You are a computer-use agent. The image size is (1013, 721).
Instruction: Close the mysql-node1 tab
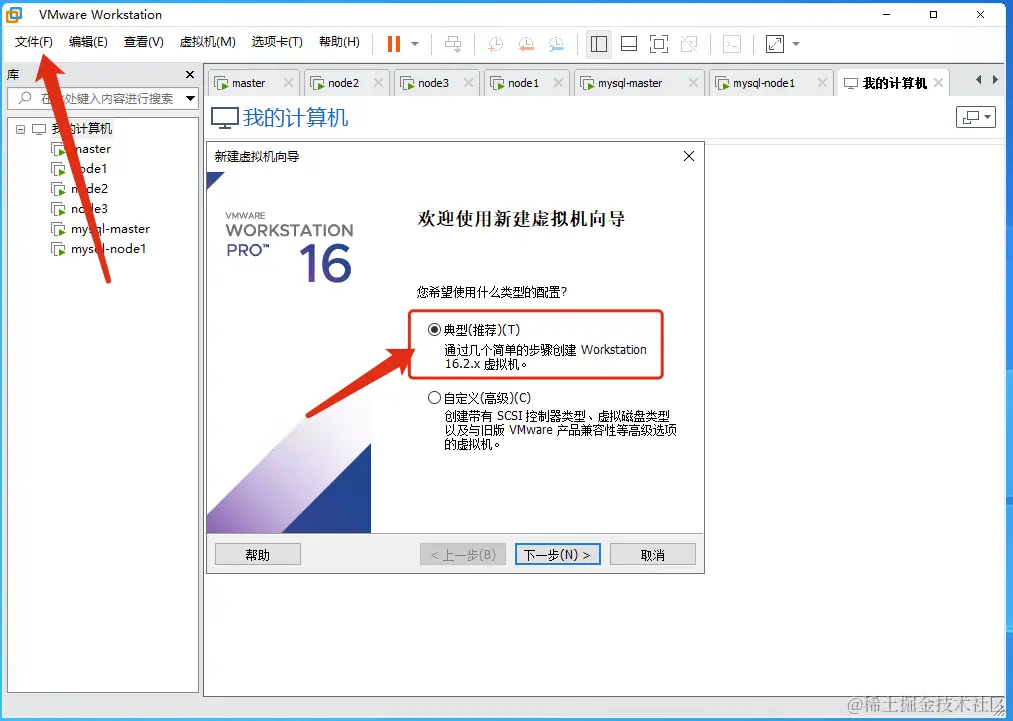[x=822, y=83]
